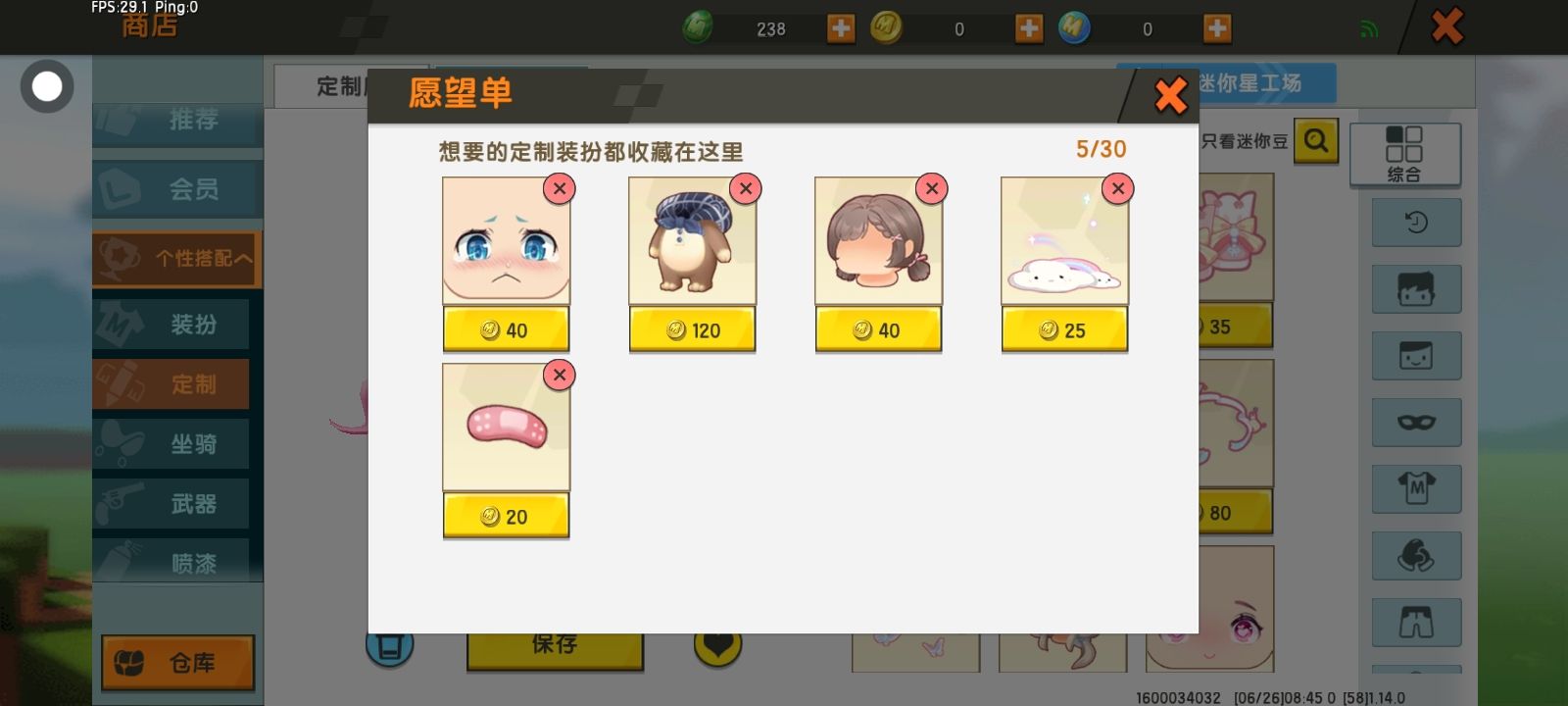Select the T-shirt category icon in the right sidebar
The image size is (1568, 706).
[1416, 488]
